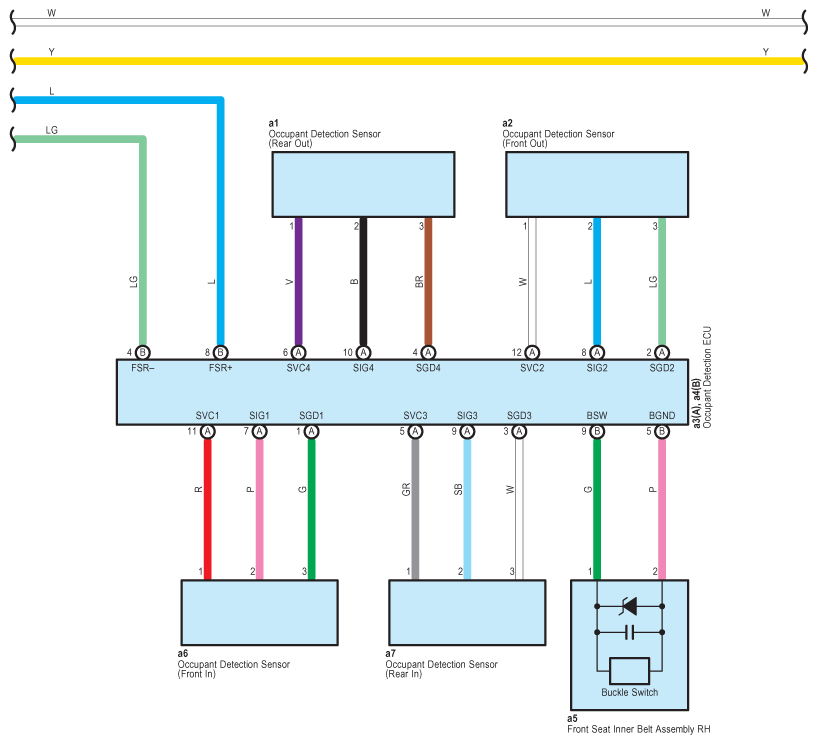Click the Zener diode symbol in a5

coord(629,606)
